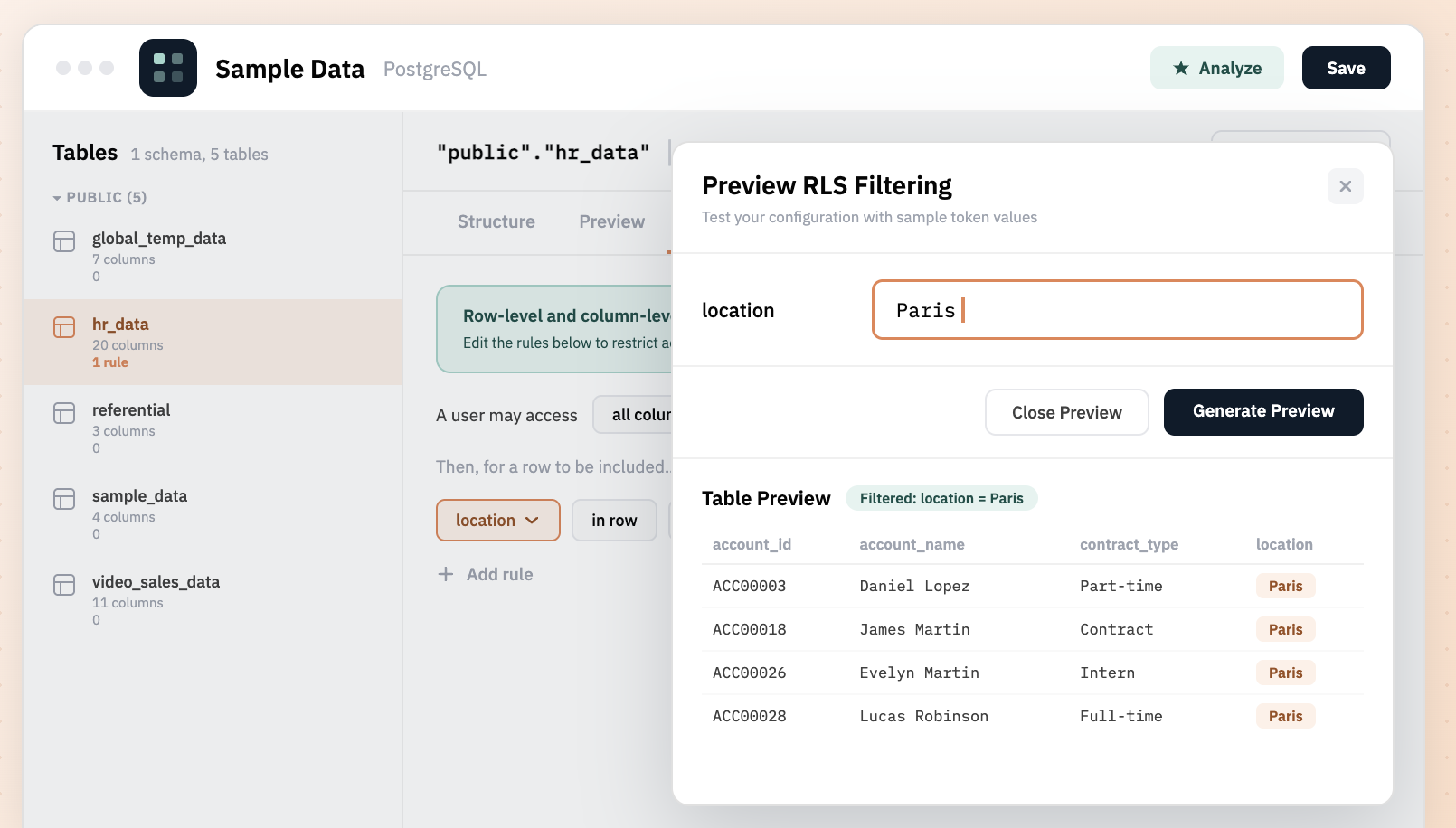This screenshot has width=1456, height=828.
Task: Click the Intern contract cell
Action: [x=1107, y=673]
